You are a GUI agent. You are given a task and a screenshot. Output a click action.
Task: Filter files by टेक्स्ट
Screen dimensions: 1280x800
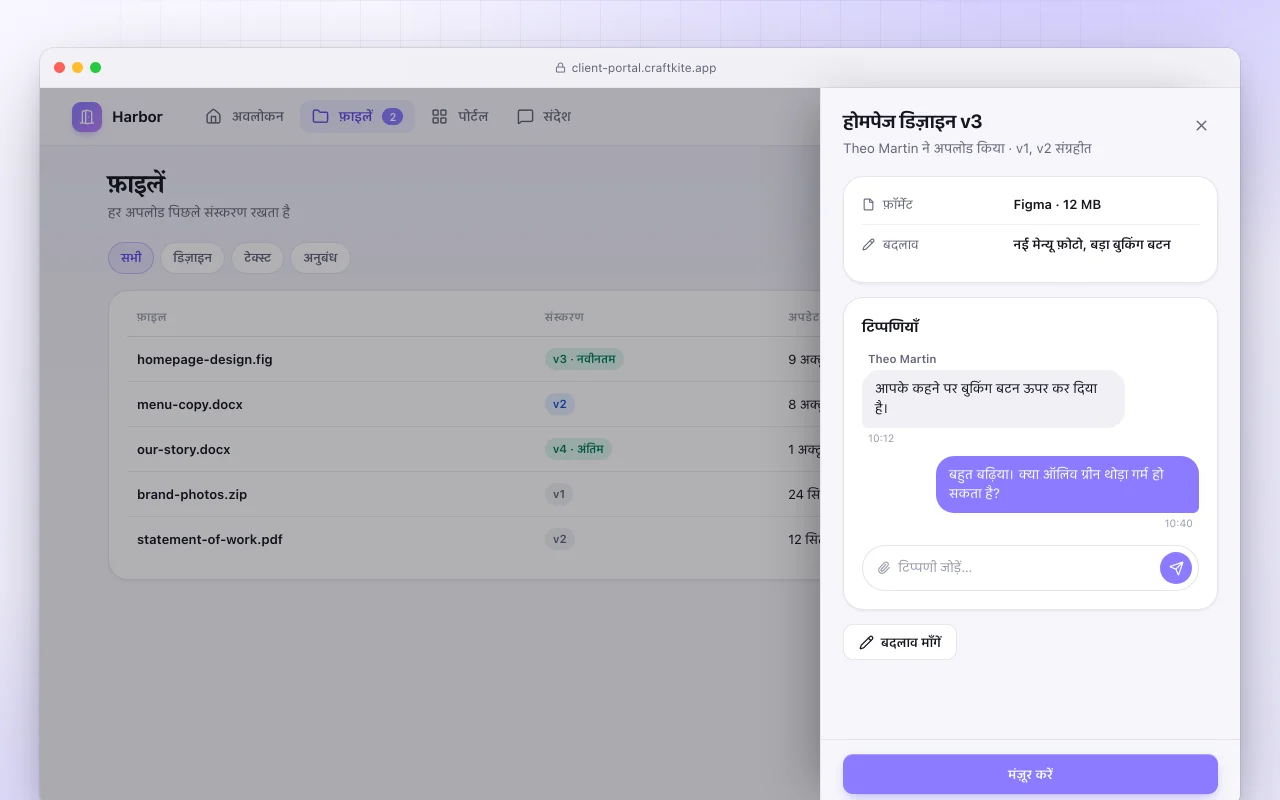pyautogui.click(x=257, y=258)
